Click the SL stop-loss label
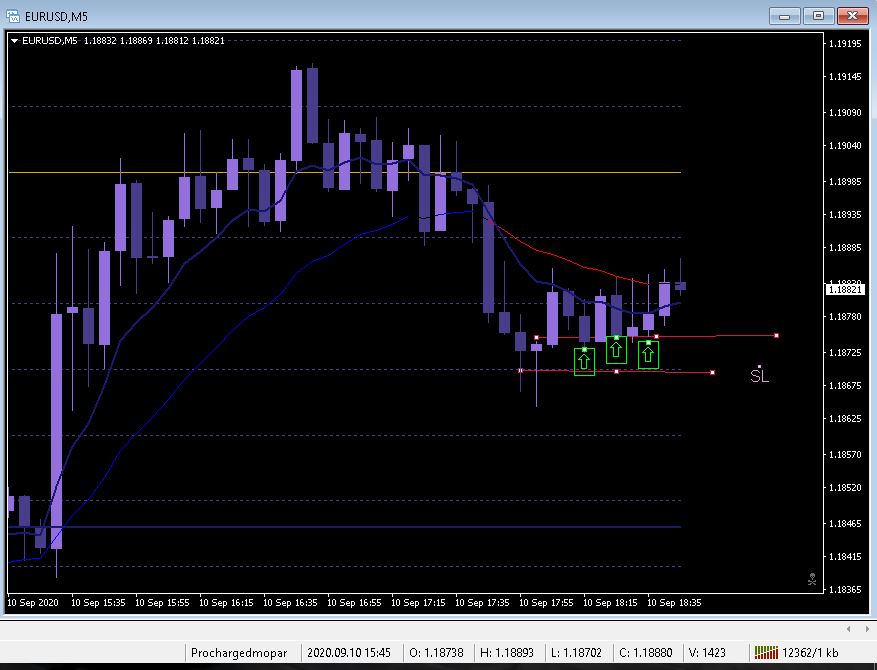Screen dimensions: 877x670 759,375
